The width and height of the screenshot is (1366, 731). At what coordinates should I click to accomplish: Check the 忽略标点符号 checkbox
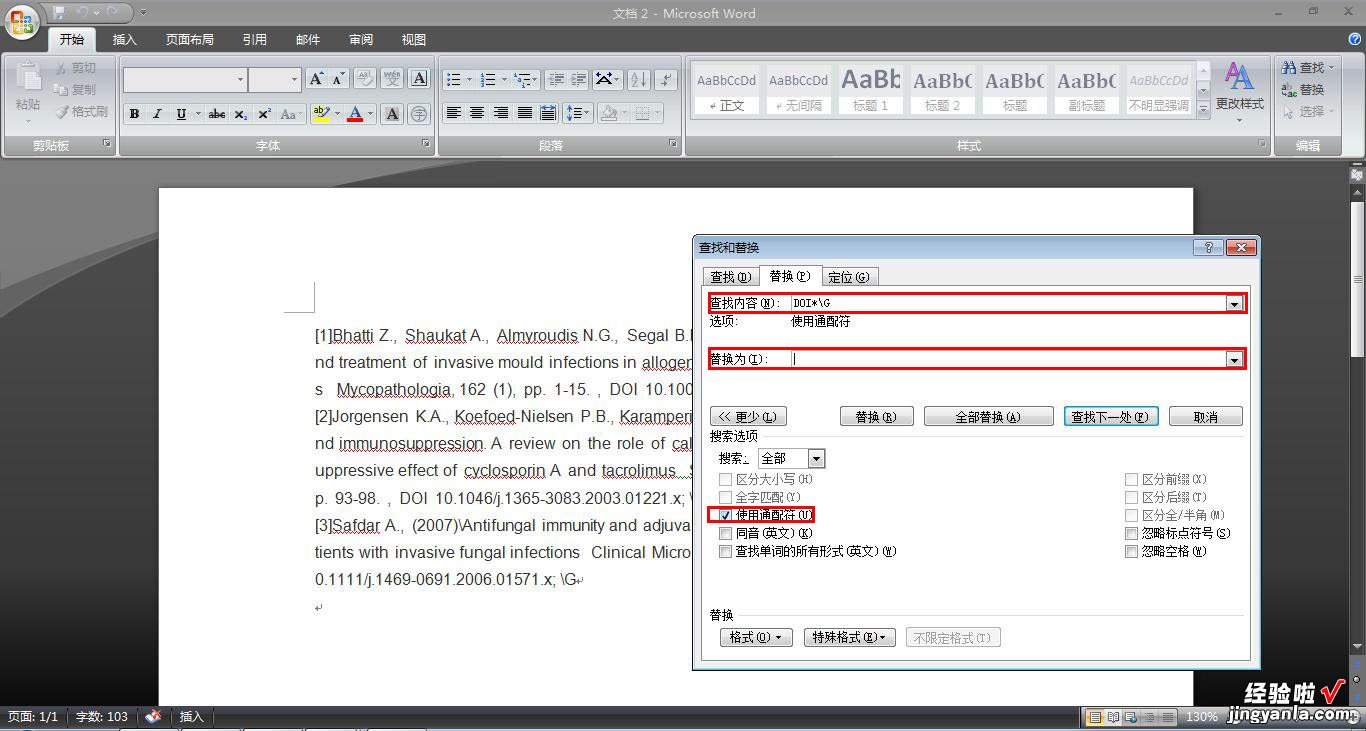(1132, 533)
